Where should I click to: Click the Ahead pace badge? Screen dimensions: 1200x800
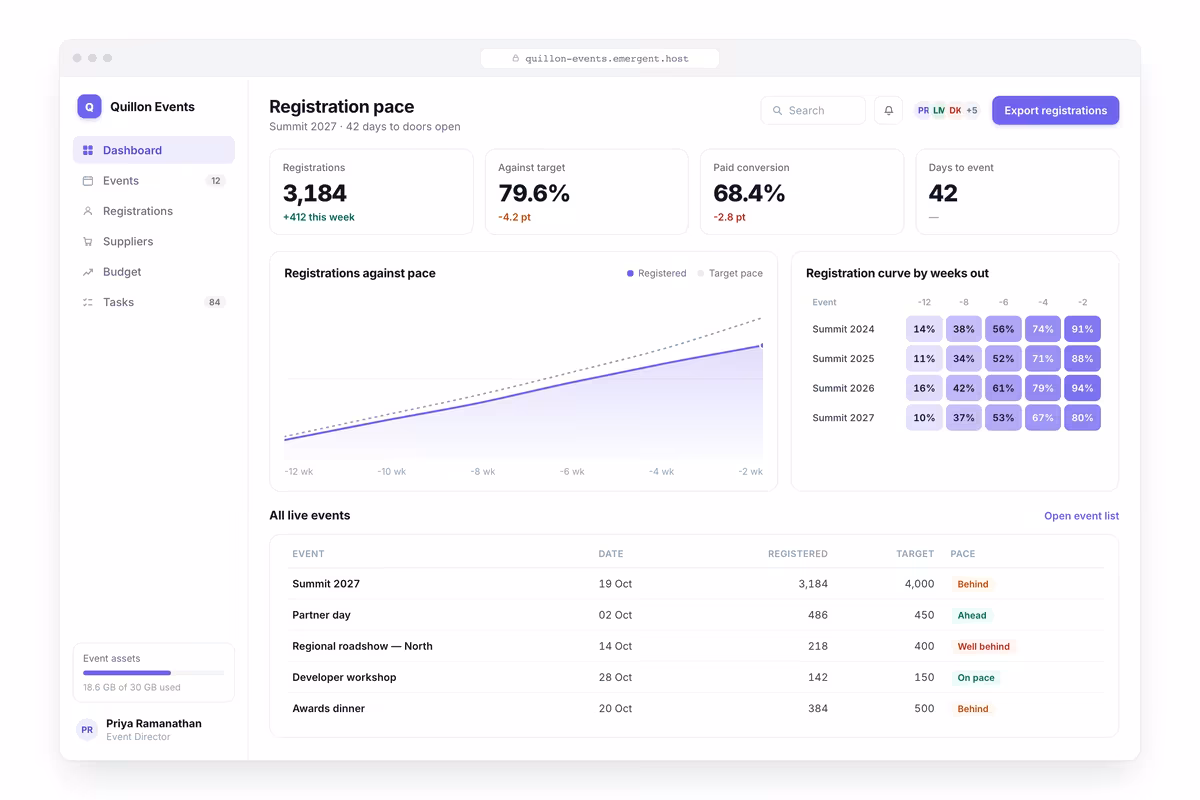click(972, 616)
